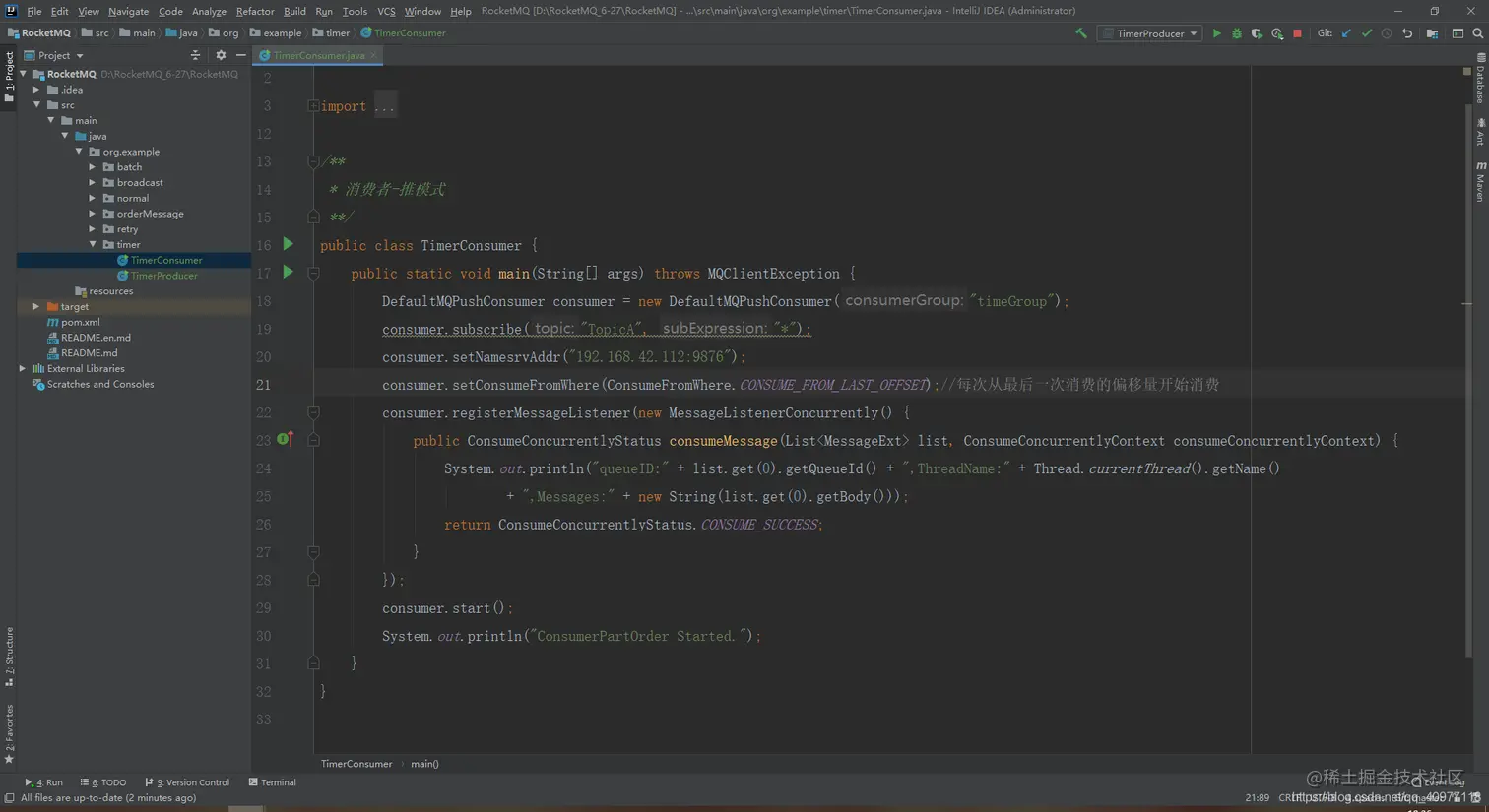The width and height of the screenshot is (1489, 812).
Task: Select TimerProducer in project tree
Action: pyautogui.click(x=163, y=276)
